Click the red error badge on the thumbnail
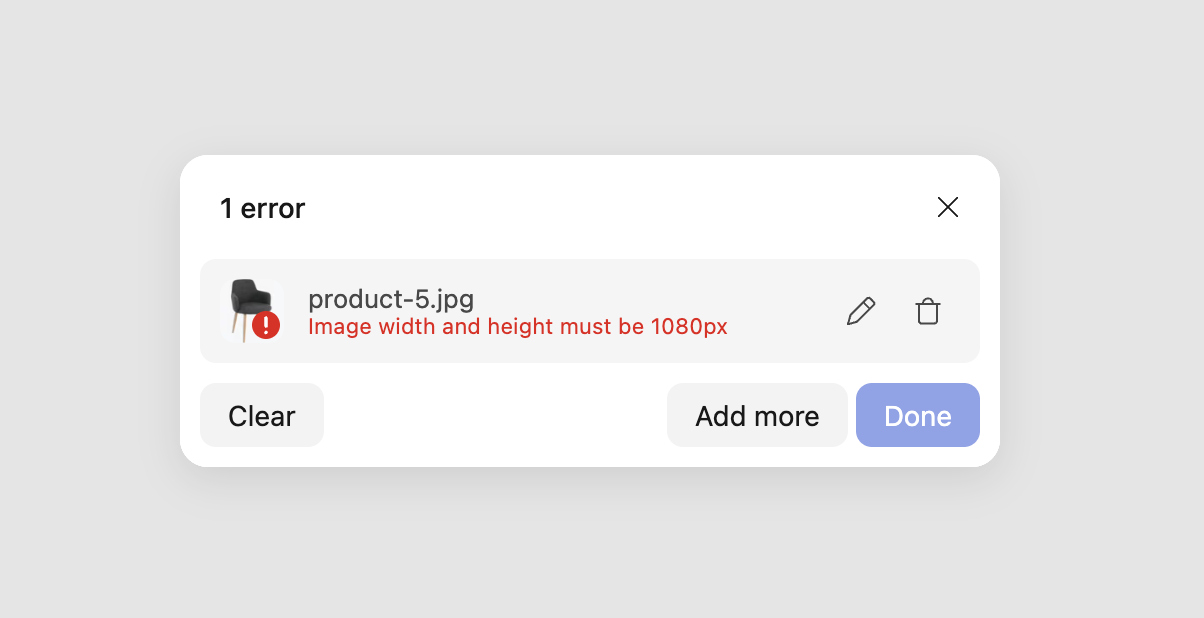 [266, 322]
